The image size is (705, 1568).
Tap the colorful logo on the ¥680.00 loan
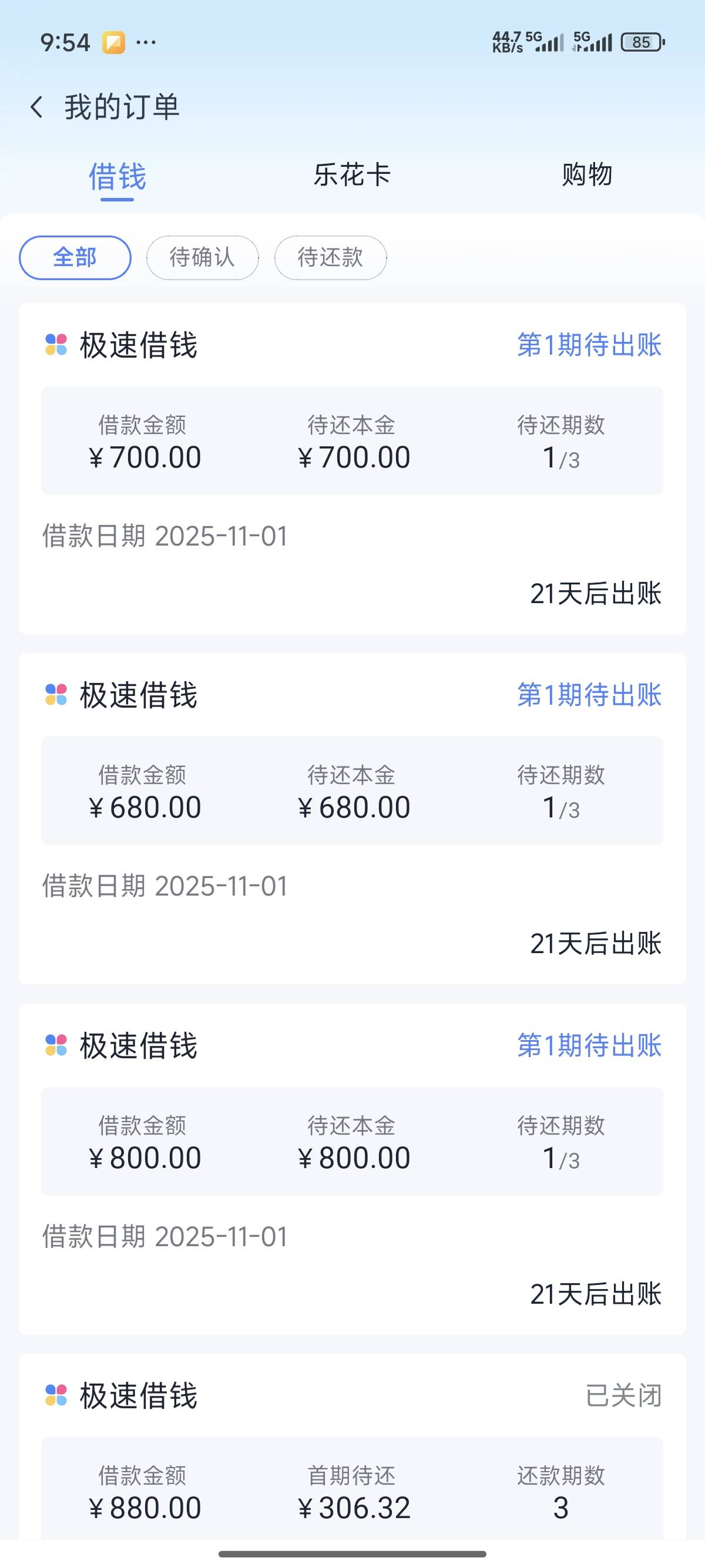tap(56, 695)
